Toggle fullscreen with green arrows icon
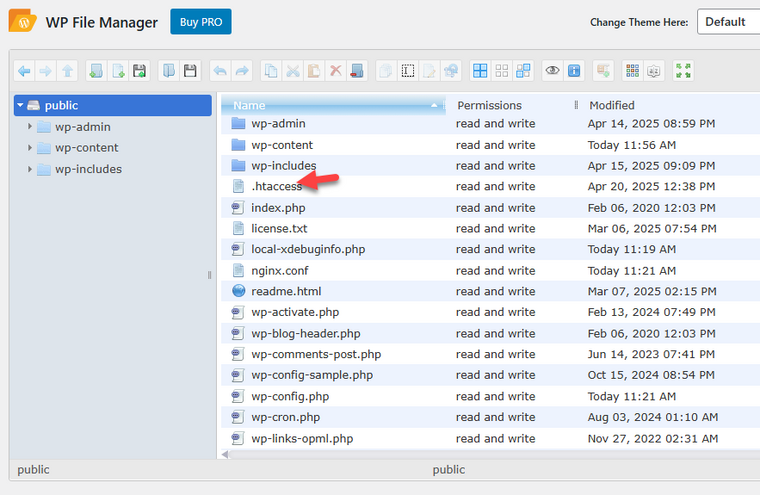This screenshot has height=495, width=760. 683,71
